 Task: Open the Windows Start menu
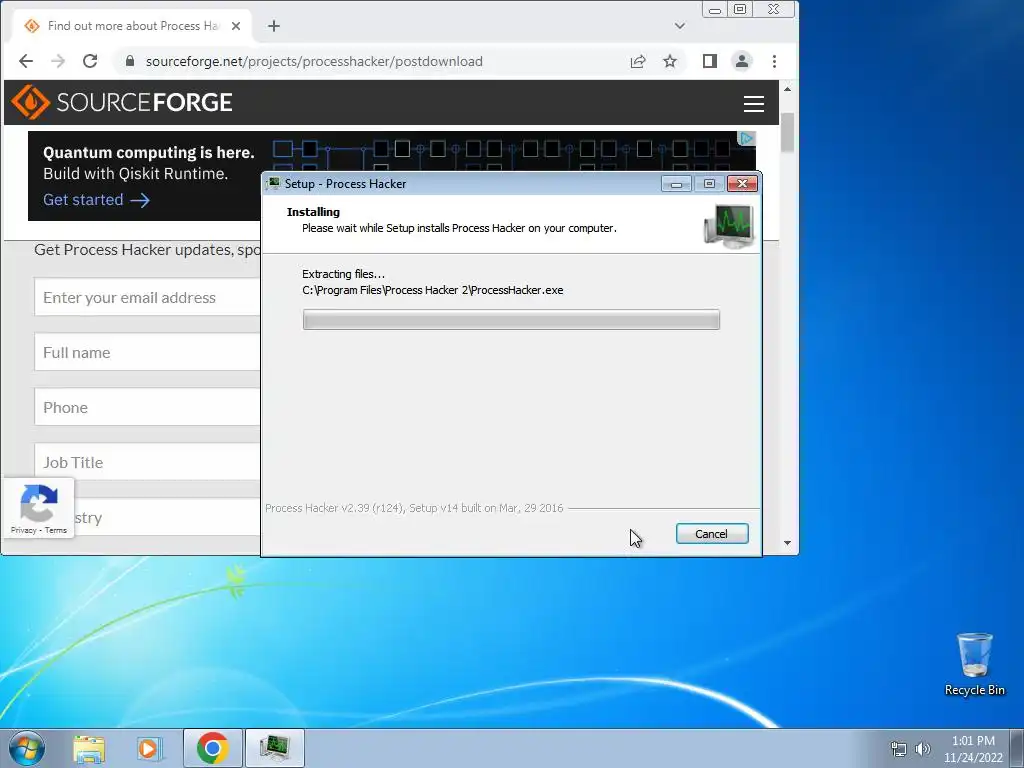(x=27, y=748)
